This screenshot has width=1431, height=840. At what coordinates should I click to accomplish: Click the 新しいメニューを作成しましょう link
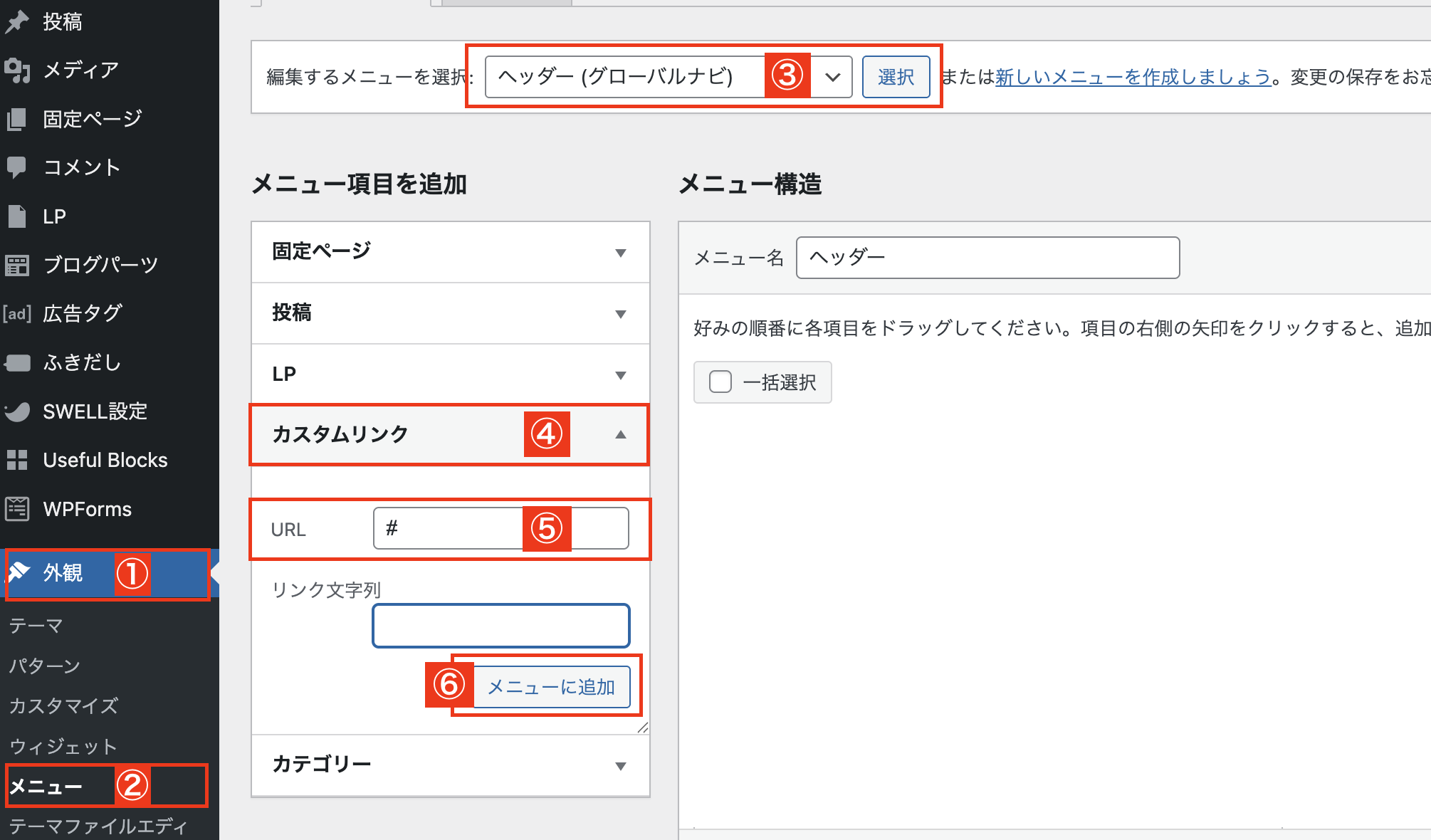1133,77
